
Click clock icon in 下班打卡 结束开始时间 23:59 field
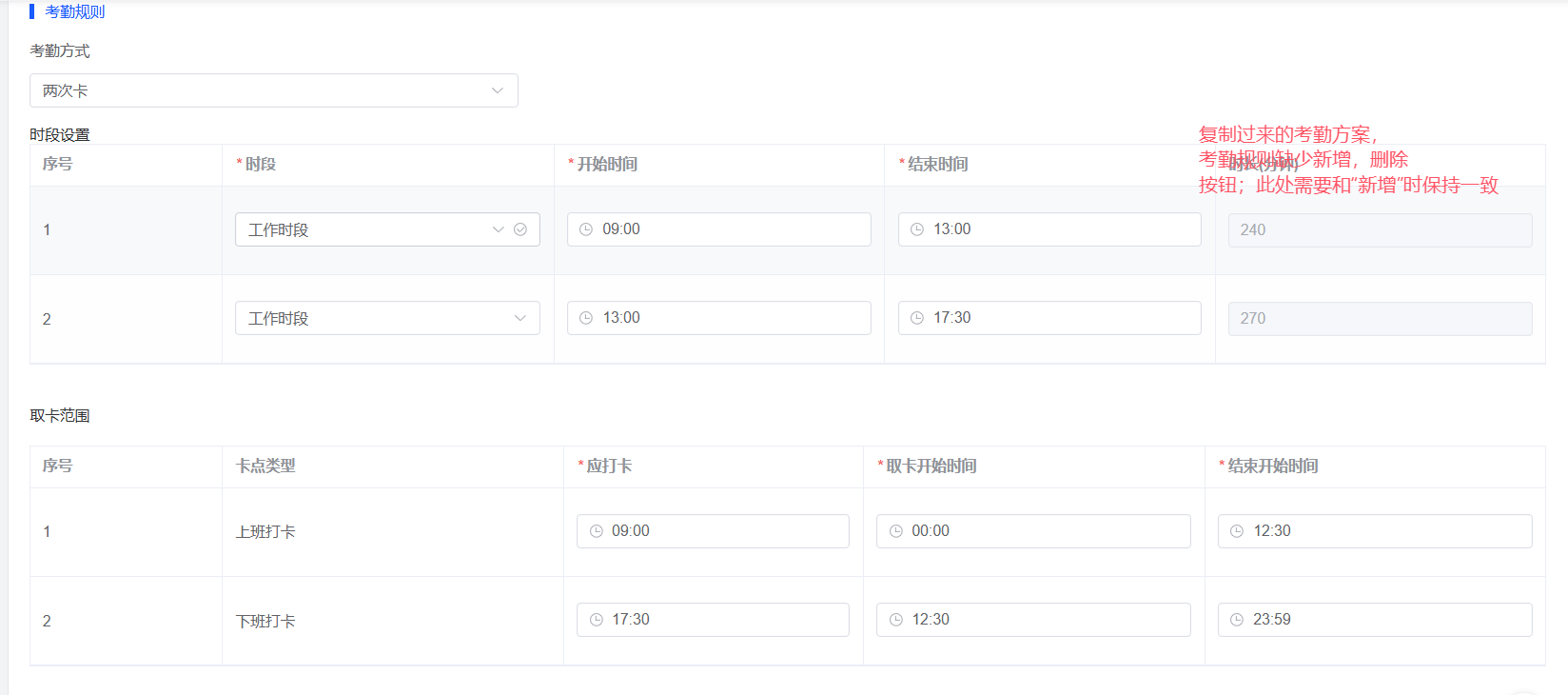point(1237,620)
